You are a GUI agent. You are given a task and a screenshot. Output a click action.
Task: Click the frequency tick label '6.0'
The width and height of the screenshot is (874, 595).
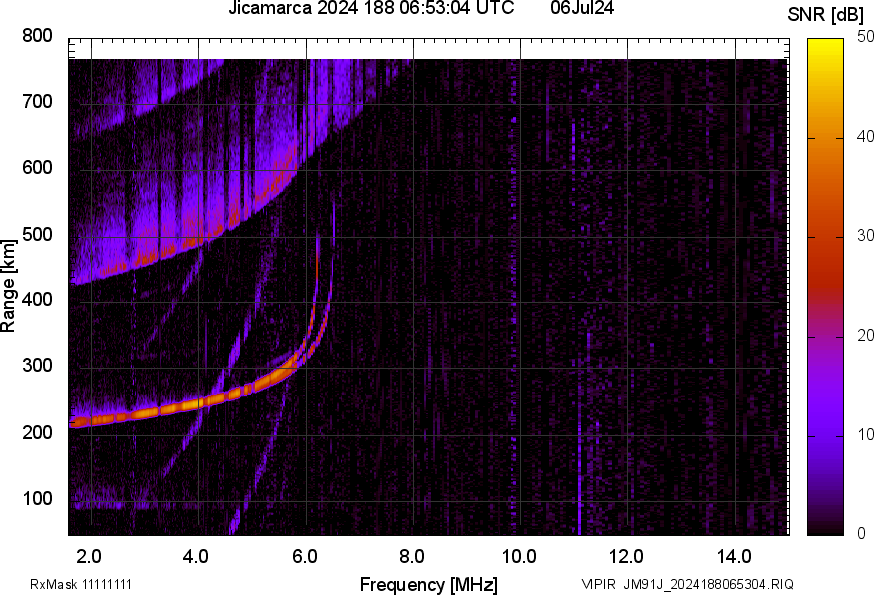[304, 557]
